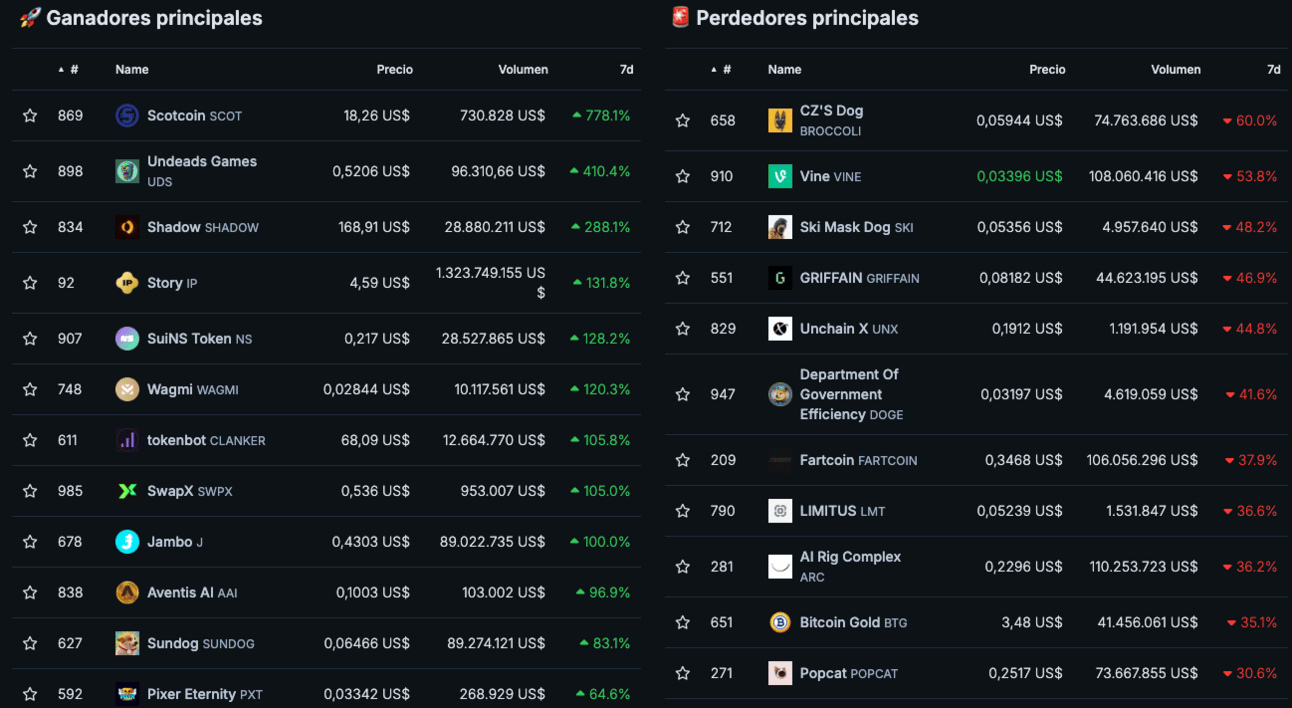
Task: Toggle the watchlist star for Shadow
Action: [30, 227]
